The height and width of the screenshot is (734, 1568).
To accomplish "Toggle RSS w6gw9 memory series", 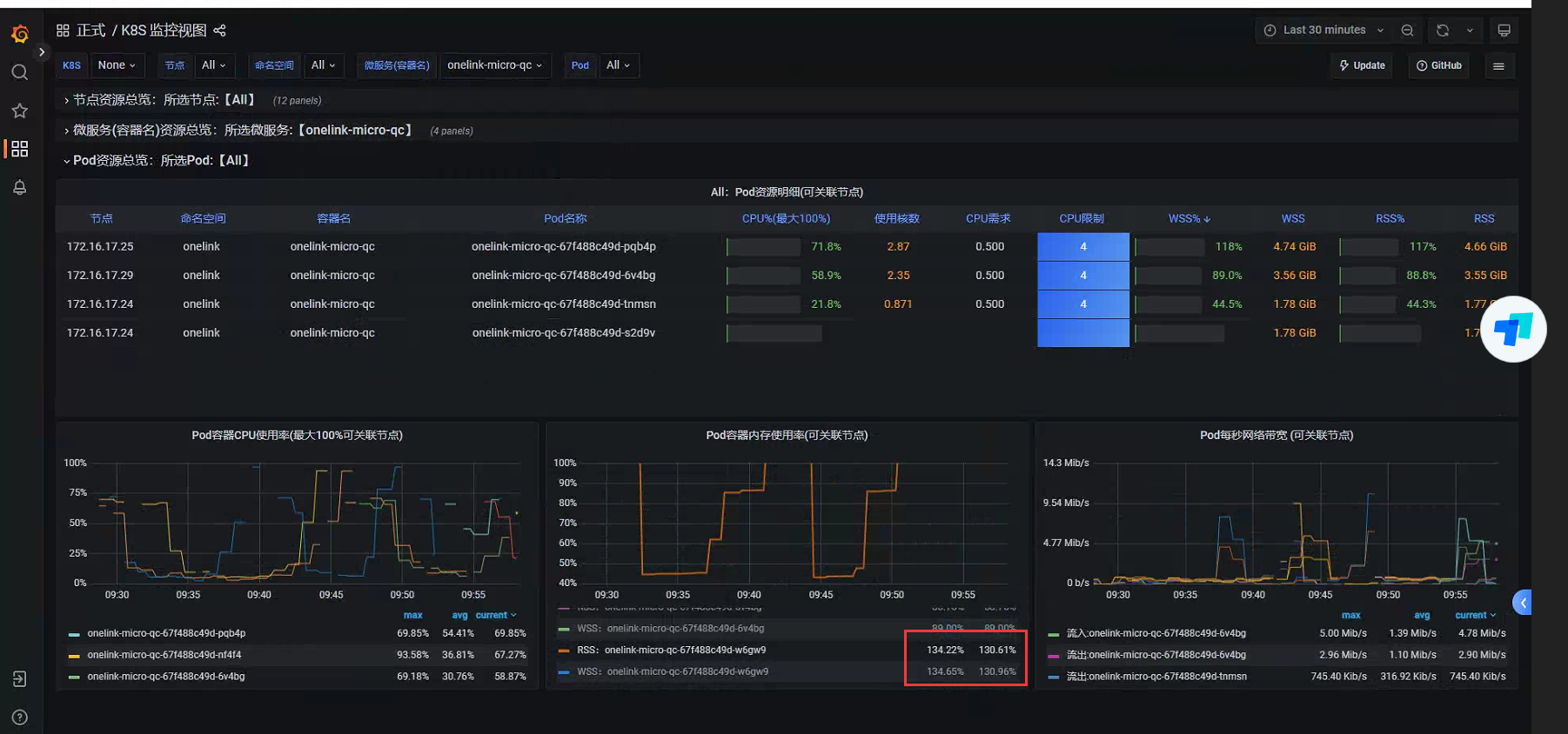I will click(672, 650).
